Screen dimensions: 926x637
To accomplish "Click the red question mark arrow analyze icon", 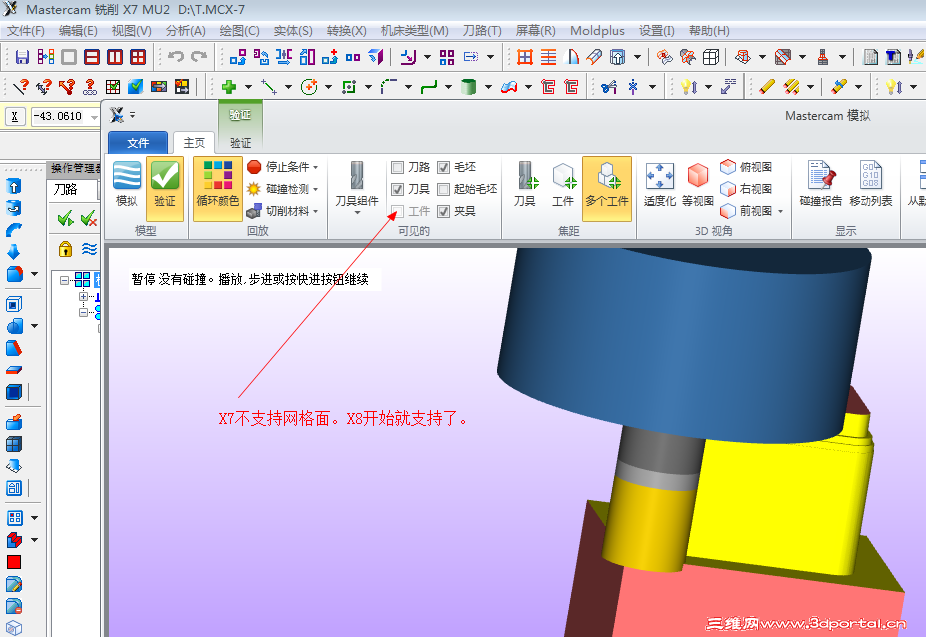I will (21, 87).
